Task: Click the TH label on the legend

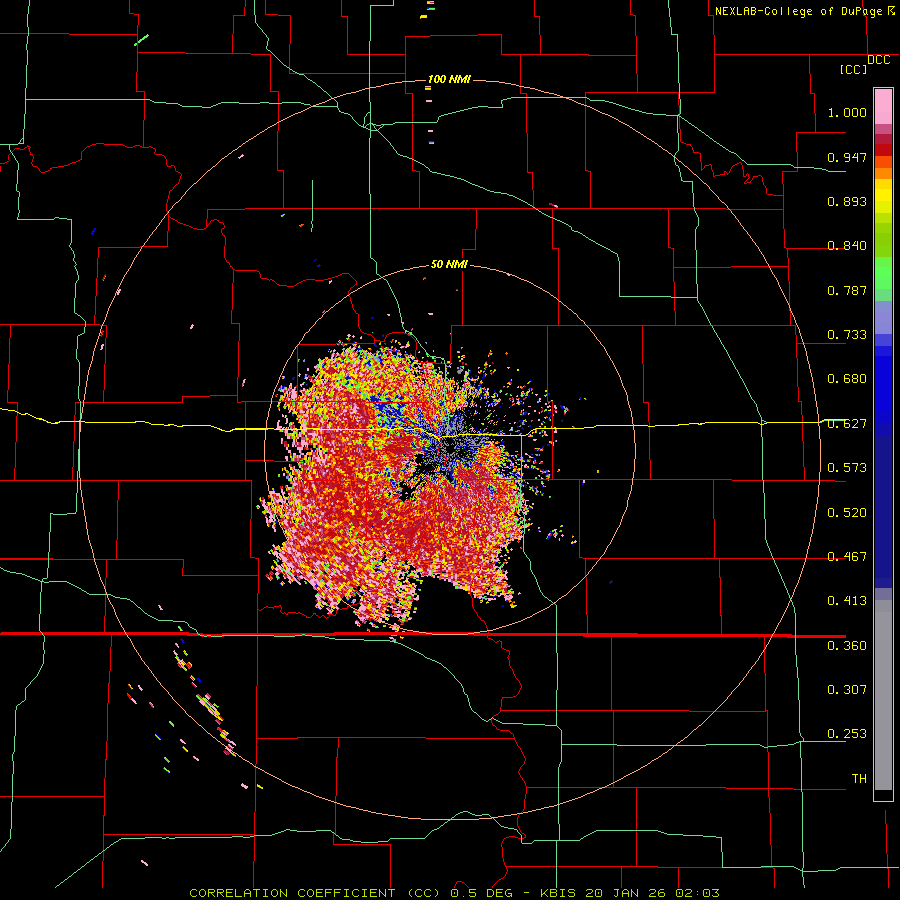Action: tap(859, 779)
